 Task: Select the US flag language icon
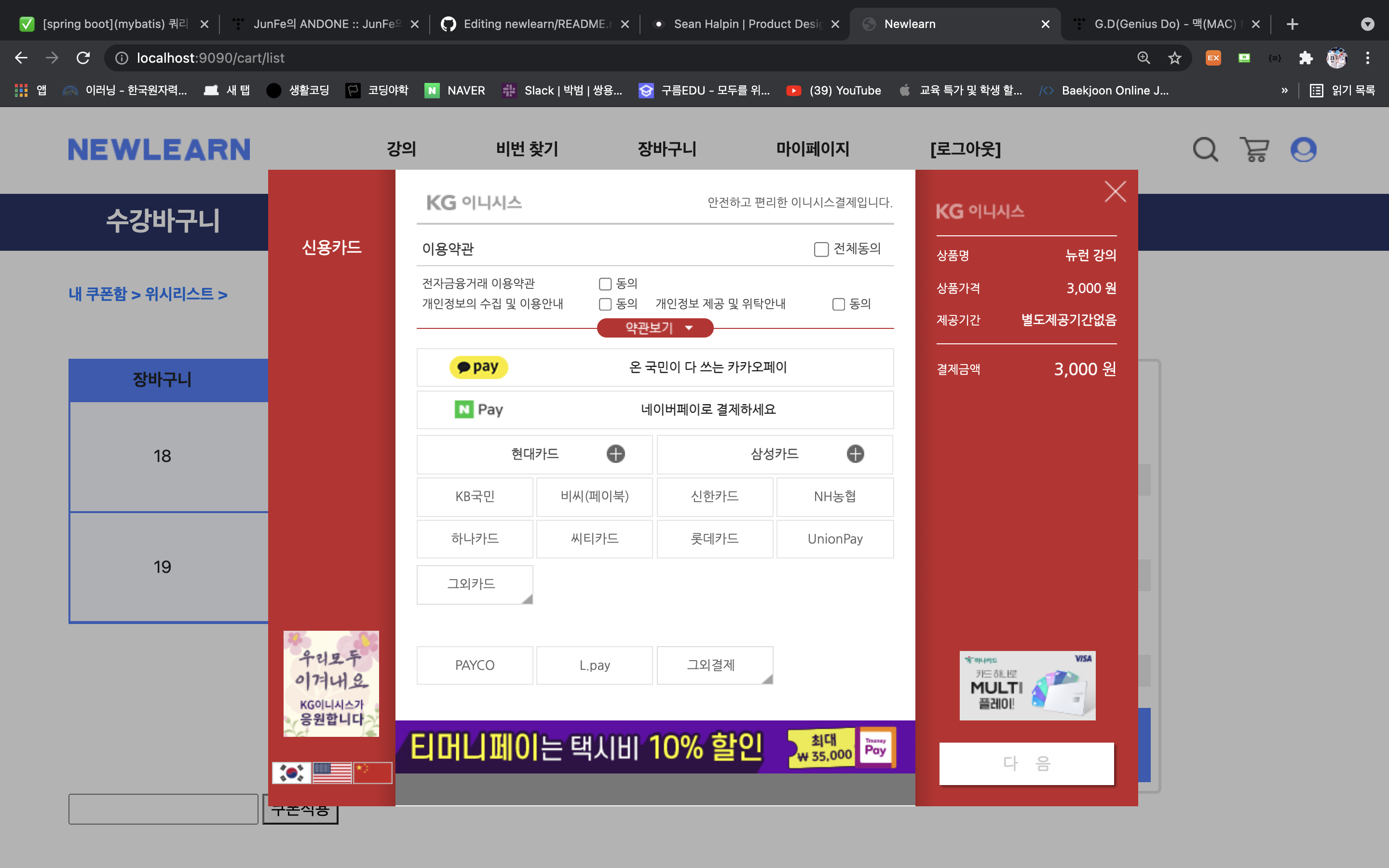point(332,773)
